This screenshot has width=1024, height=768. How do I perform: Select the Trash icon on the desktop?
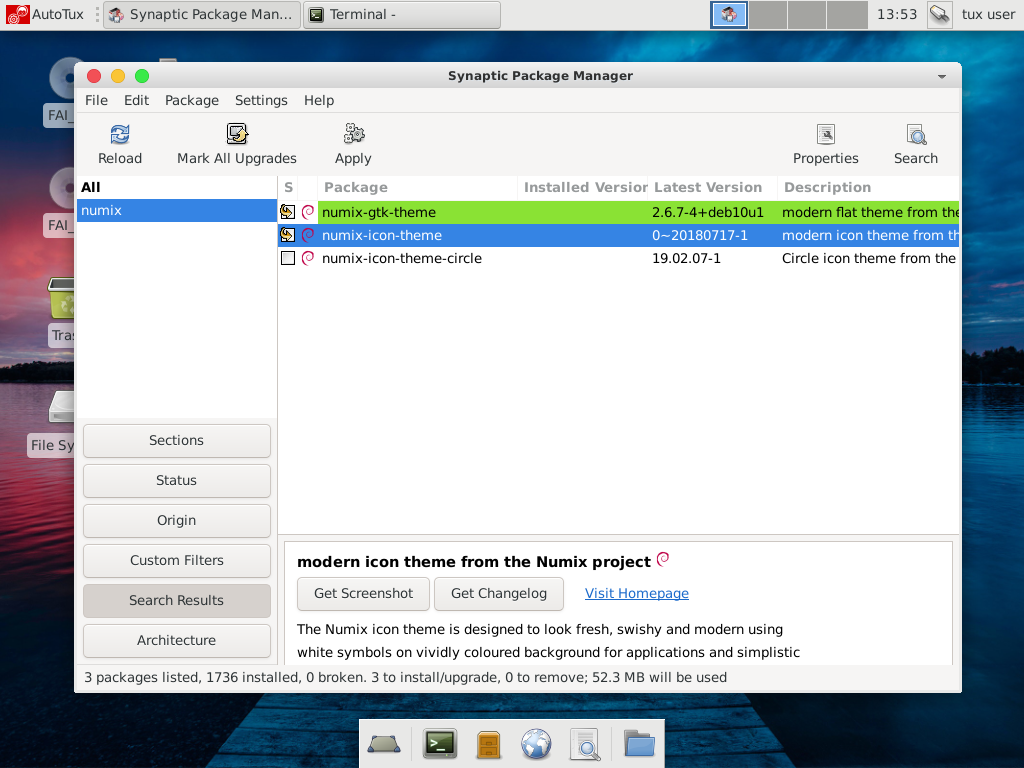coord(62,297)
